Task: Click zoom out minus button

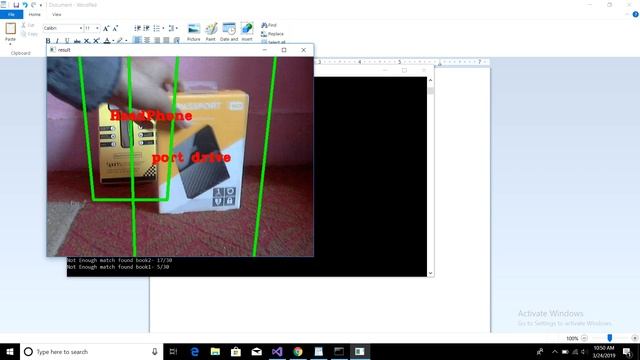Action: pos(584,338)
